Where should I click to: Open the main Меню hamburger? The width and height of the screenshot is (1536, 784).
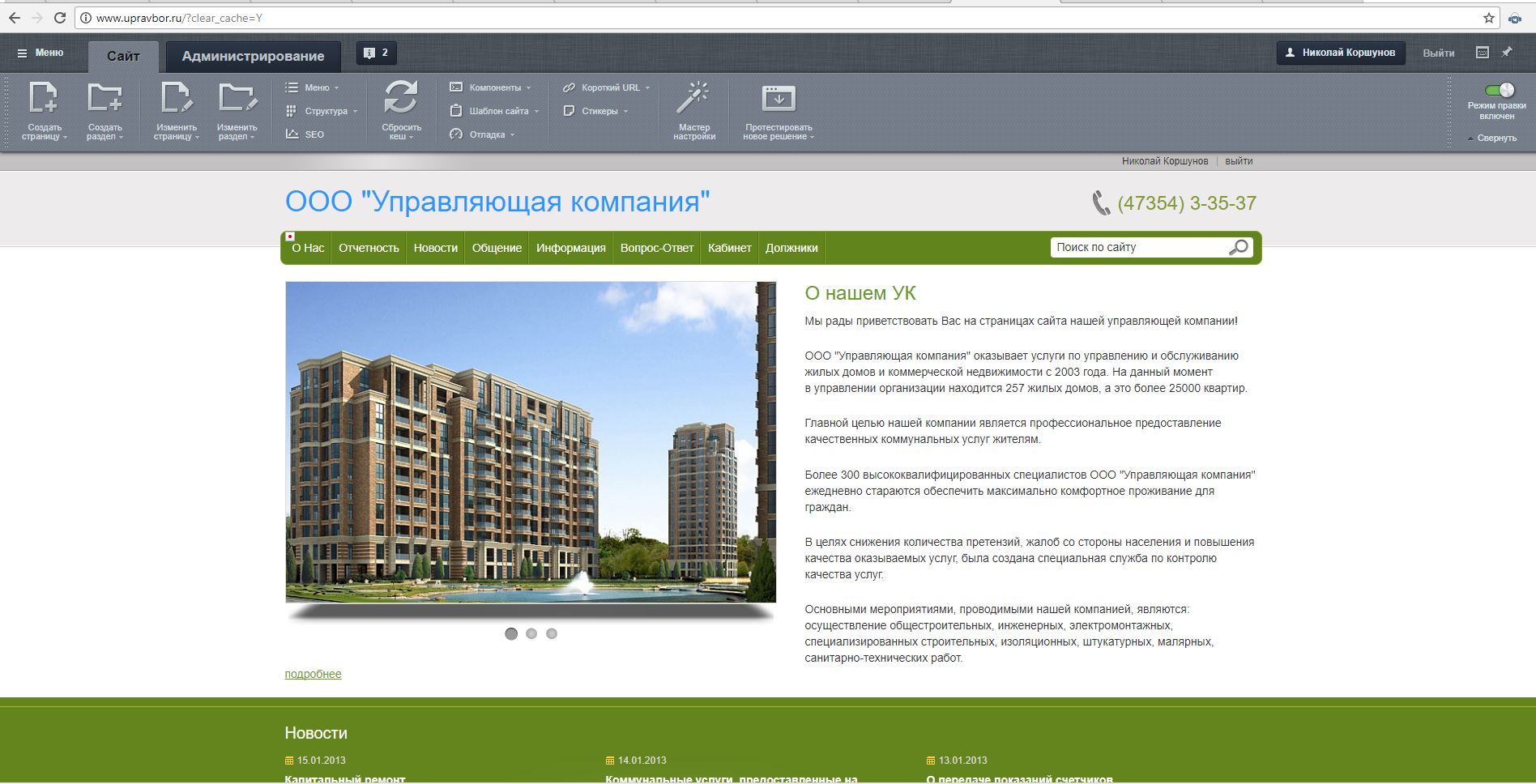click(41, 53)
